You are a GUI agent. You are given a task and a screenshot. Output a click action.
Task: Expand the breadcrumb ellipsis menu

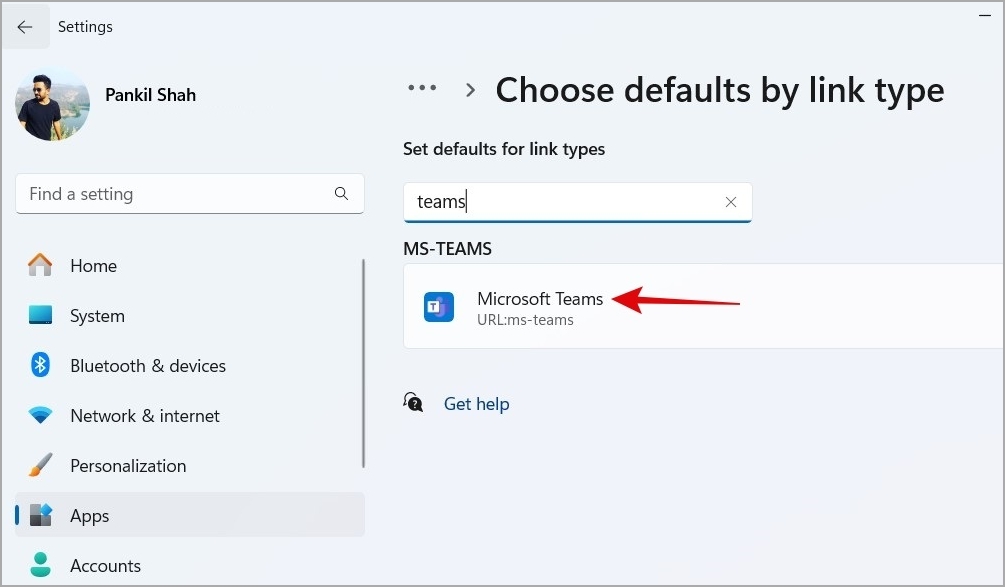(x=422, y=88)
